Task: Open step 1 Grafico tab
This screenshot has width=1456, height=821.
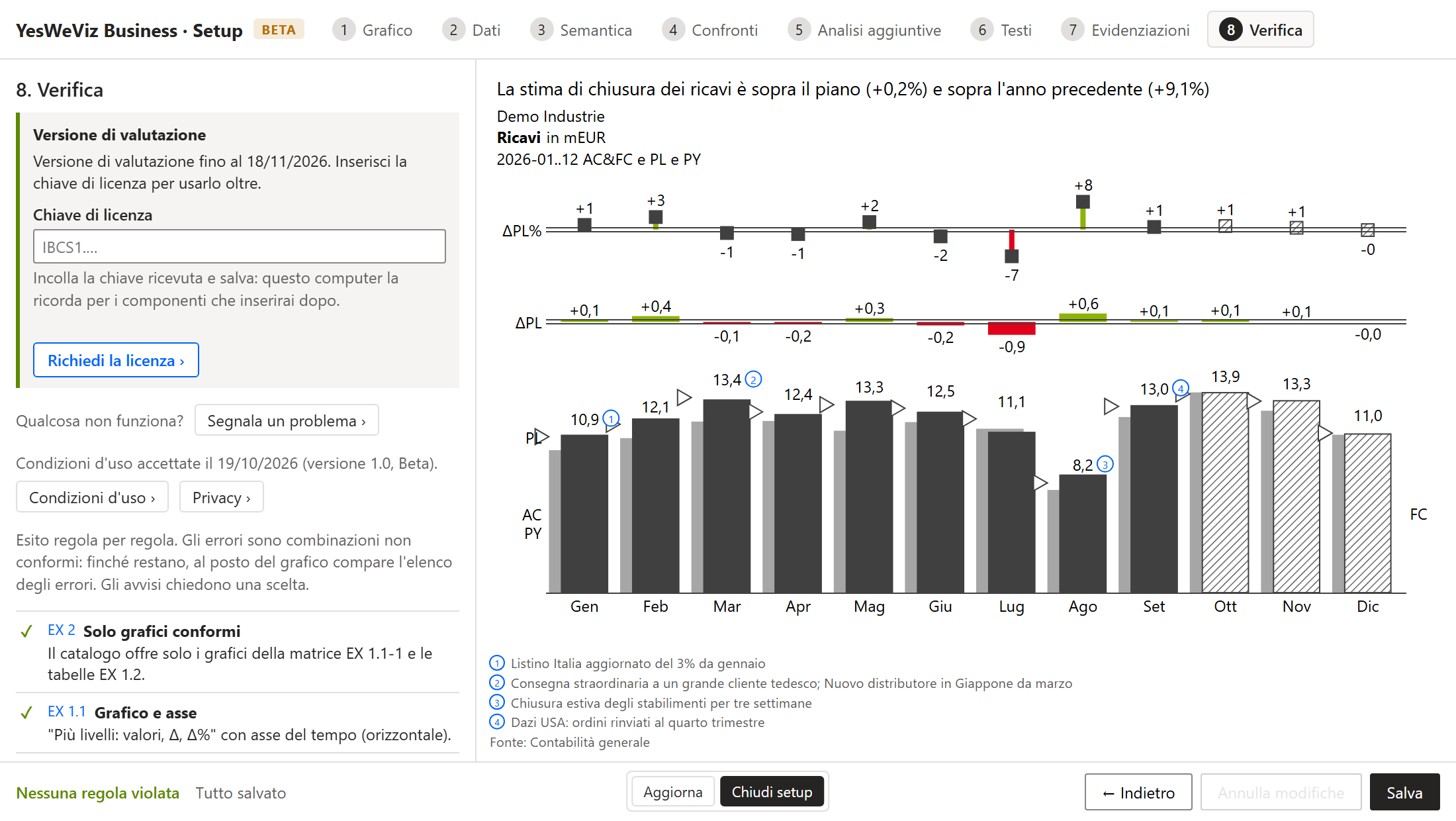Action: tap(373, 30)
